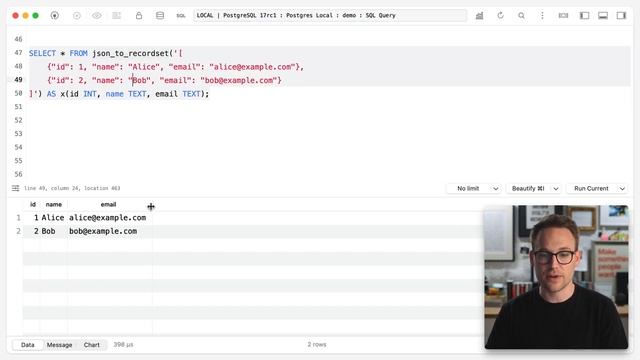Click the refresh icon in the toolbar
The image size is (640, 360).
point(500,16)
